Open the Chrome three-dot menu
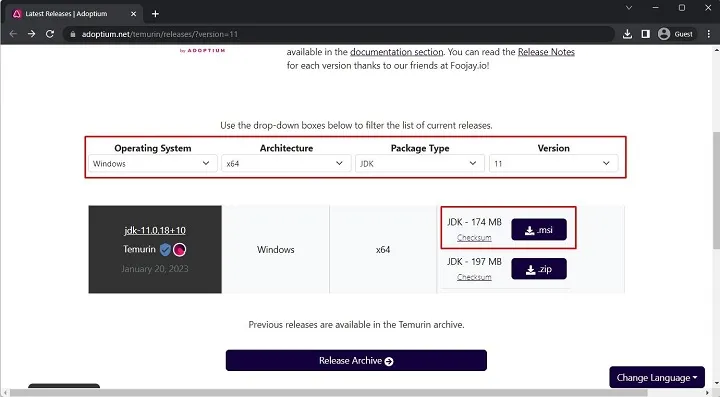This screenshot has height=397, width=720. 709,34
